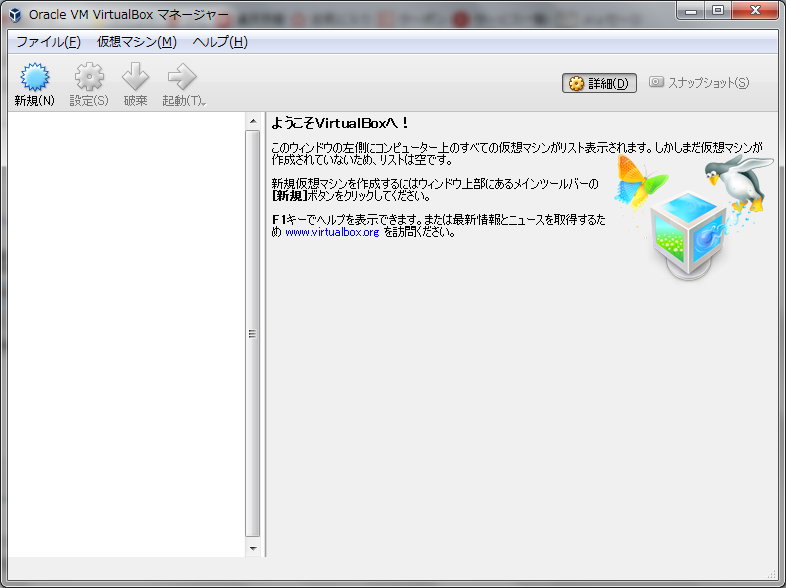The width and height of the screenshot is (786, 588).
Task: Click the VM list vertical scrollbar thumb
Action: (253, 334)
